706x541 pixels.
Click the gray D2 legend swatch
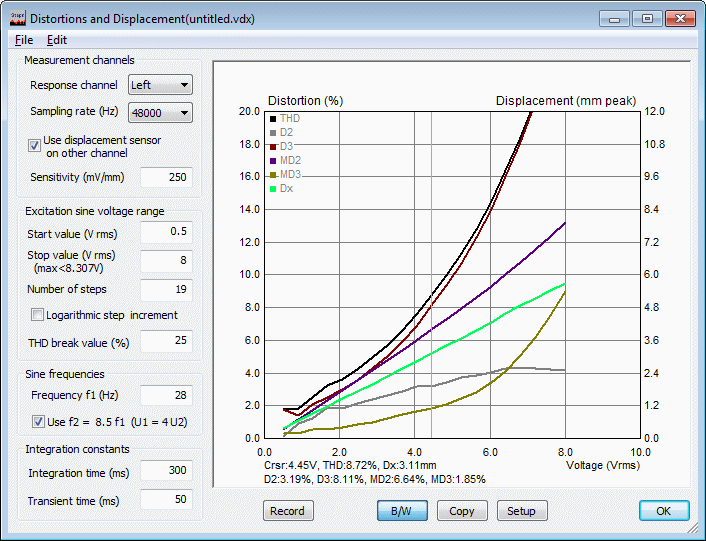(273, 132)
